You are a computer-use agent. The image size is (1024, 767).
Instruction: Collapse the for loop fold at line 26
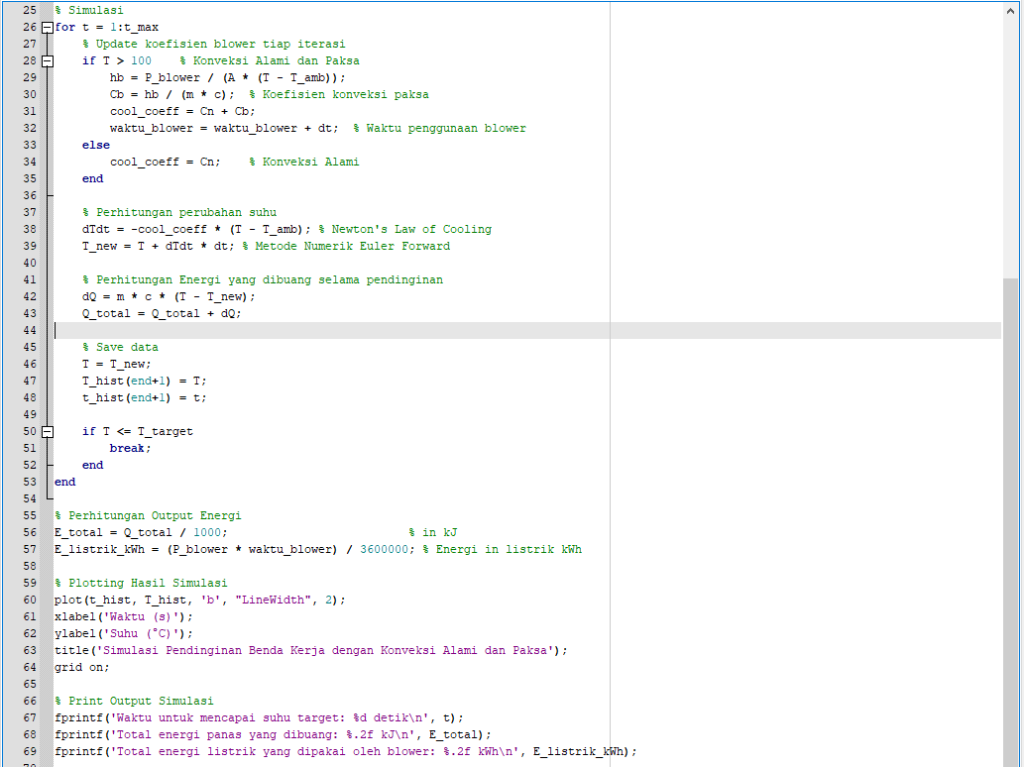tap(47, 27)
